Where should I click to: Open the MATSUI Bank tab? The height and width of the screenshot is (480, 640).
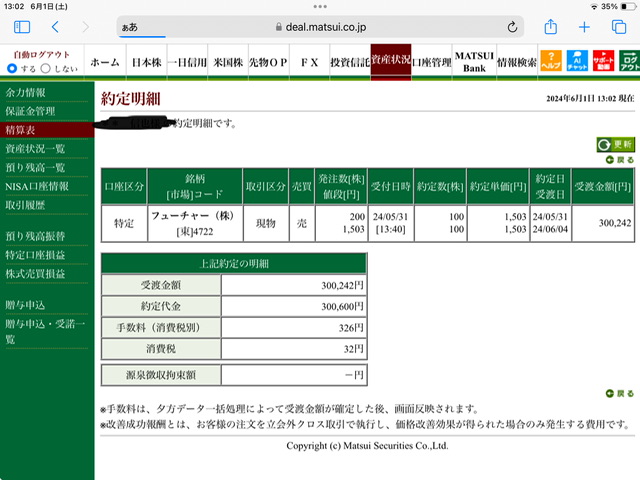coord(474,62)
